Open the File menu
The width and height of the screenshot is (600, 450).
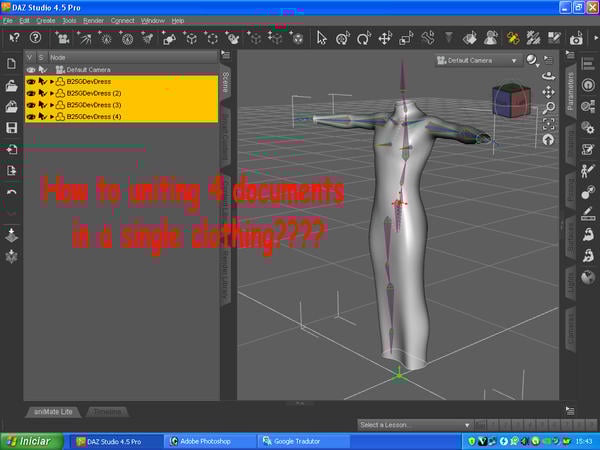click(8, 21)
